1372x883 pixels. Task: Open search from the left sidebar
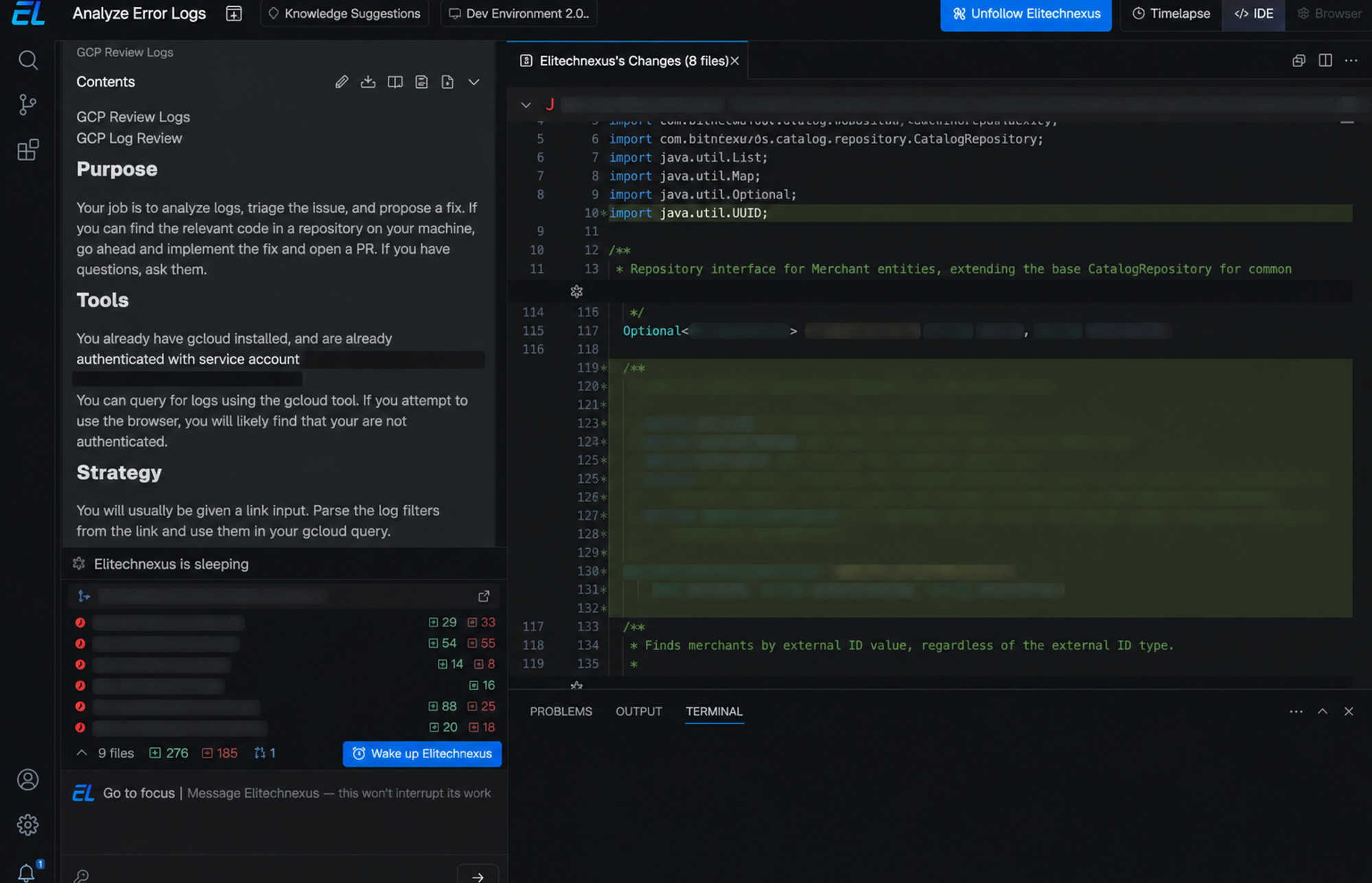(27, 60)
